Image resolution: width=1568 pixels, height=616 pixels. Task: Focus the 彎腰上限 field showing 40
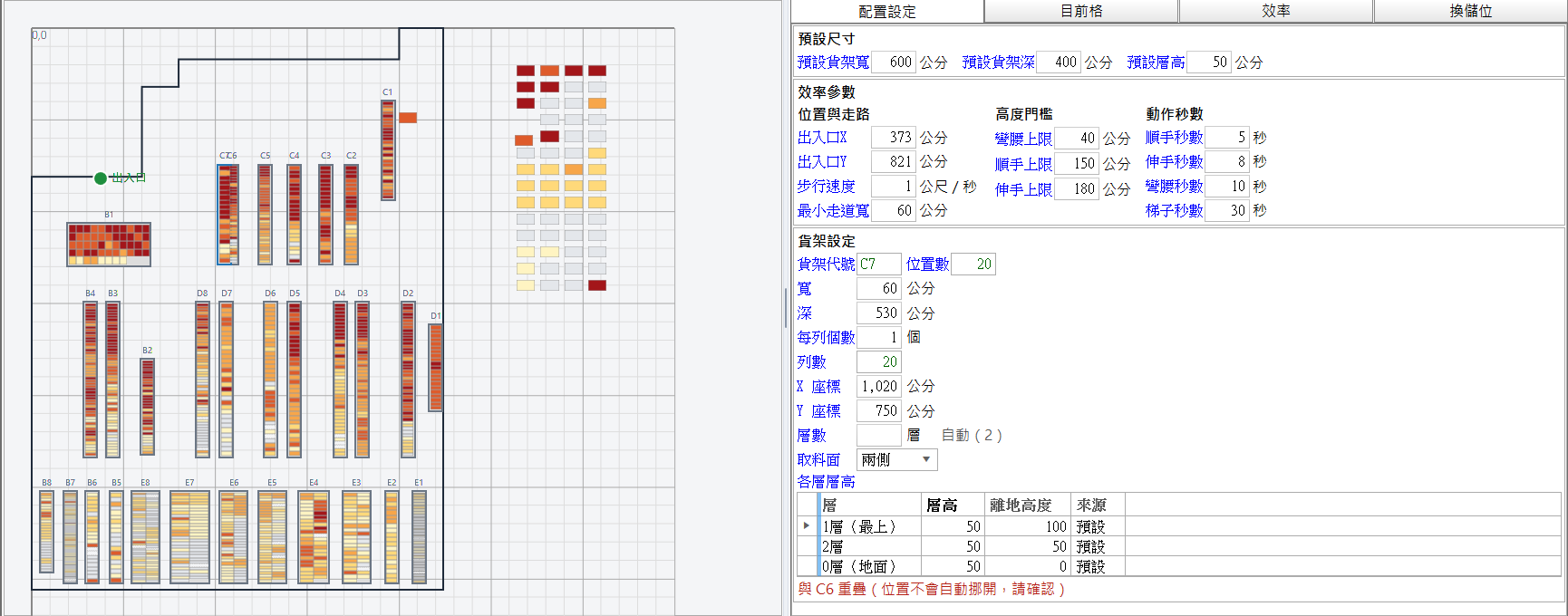coord(1076,139)
